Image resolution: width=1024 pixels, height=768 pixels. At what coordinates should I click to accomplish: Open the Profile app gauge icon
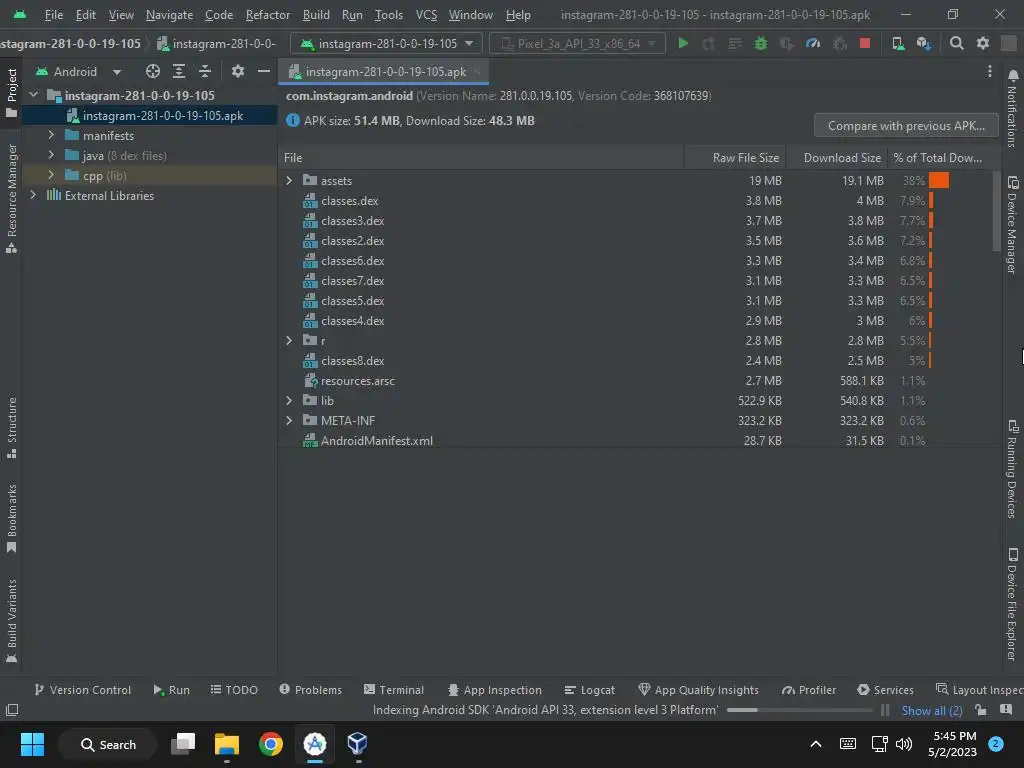click(813, 44)
